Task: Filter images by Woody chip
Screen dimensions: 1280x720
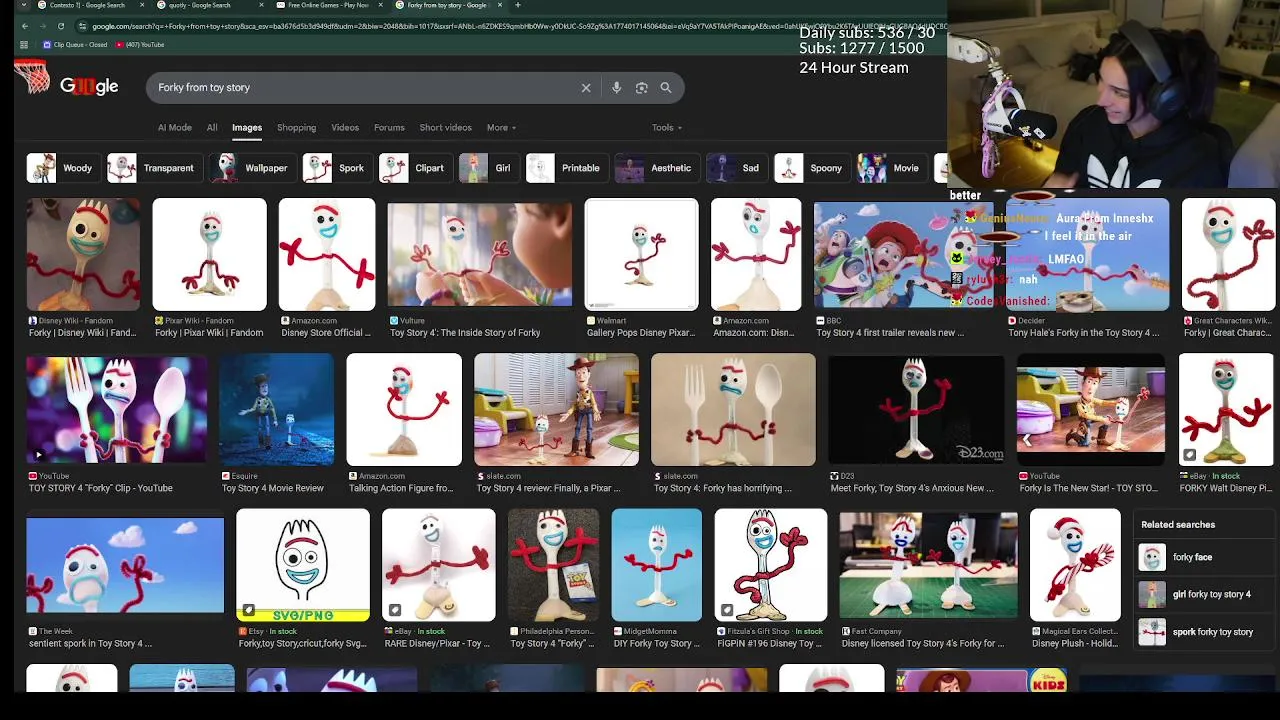Action: tap(62, 168)
